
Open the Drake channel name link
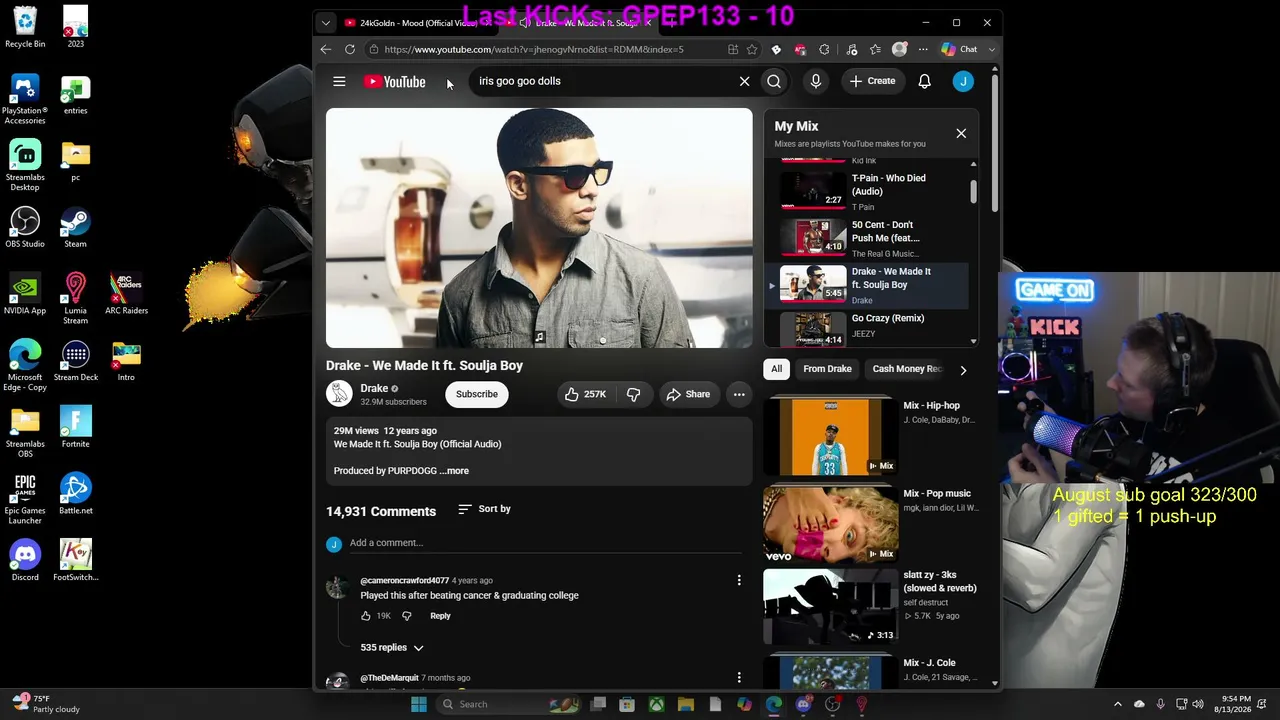tap(374, 388)
